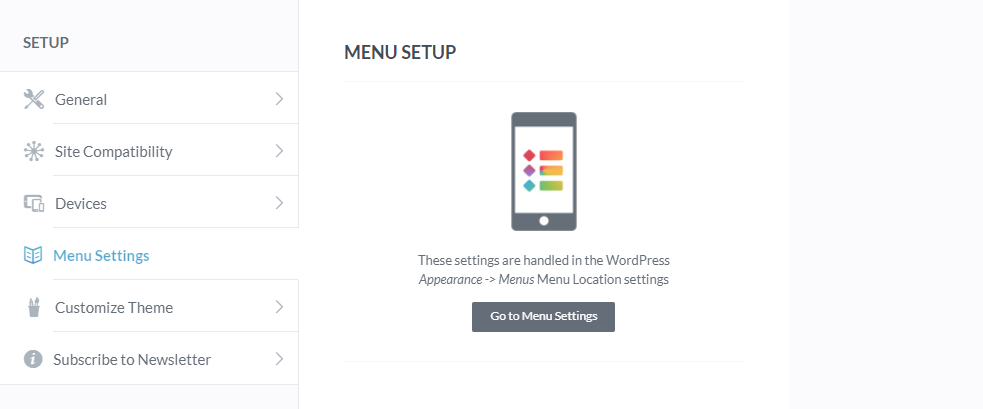Image resolution: width=983 pixels, height=409 pixels.
Task: Expand General using its chevron arrow
Action: click(280, 99)
